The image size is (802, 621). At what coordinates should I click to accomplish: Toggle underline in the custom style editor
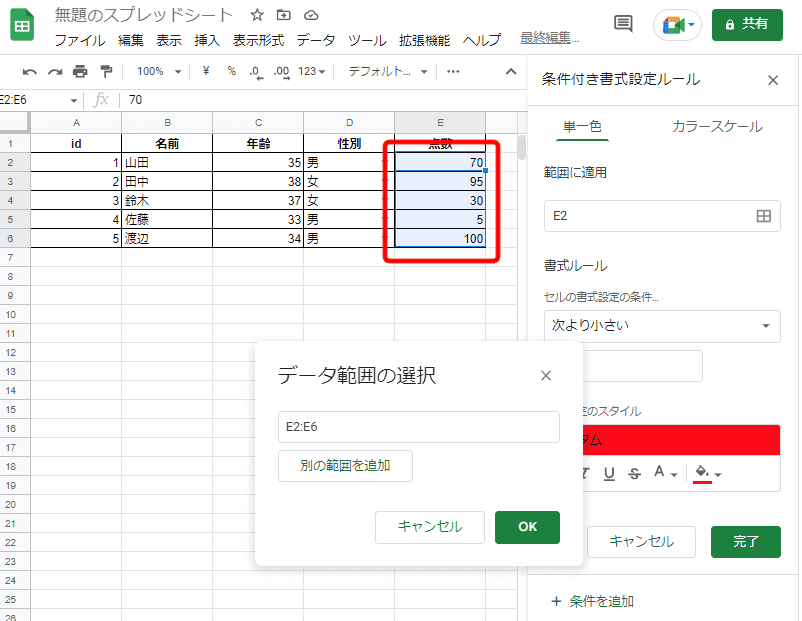(x=608, y=472)
